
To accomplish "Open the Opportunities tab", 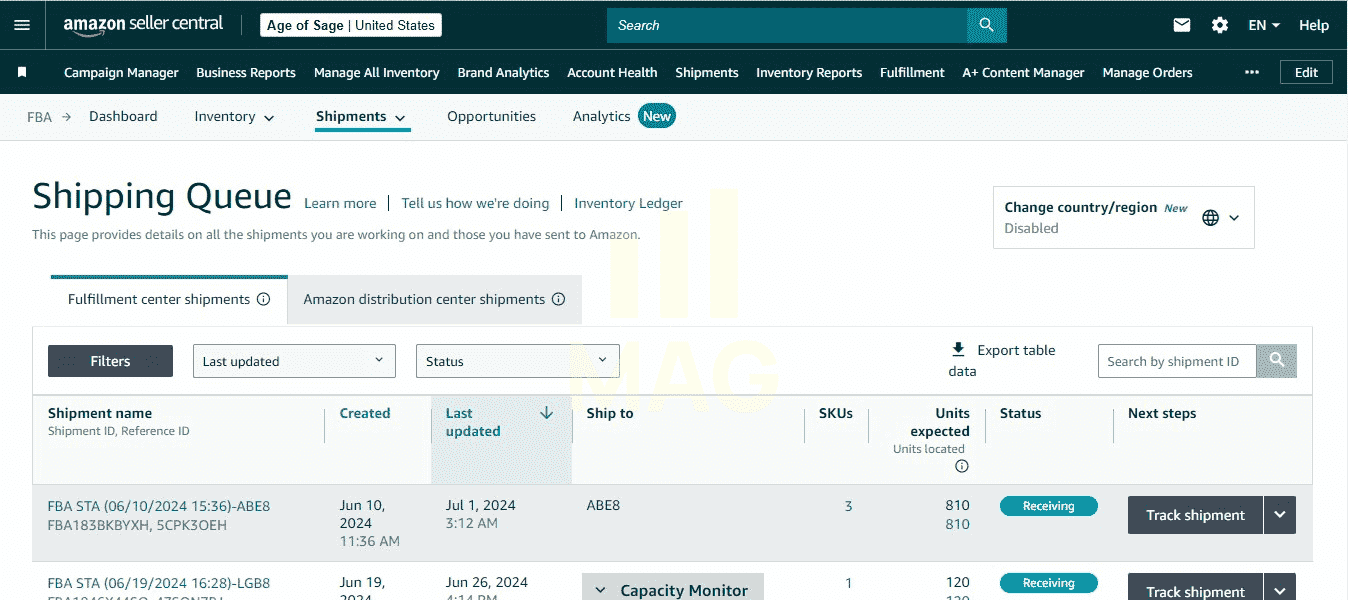I will tap(491, 116).
